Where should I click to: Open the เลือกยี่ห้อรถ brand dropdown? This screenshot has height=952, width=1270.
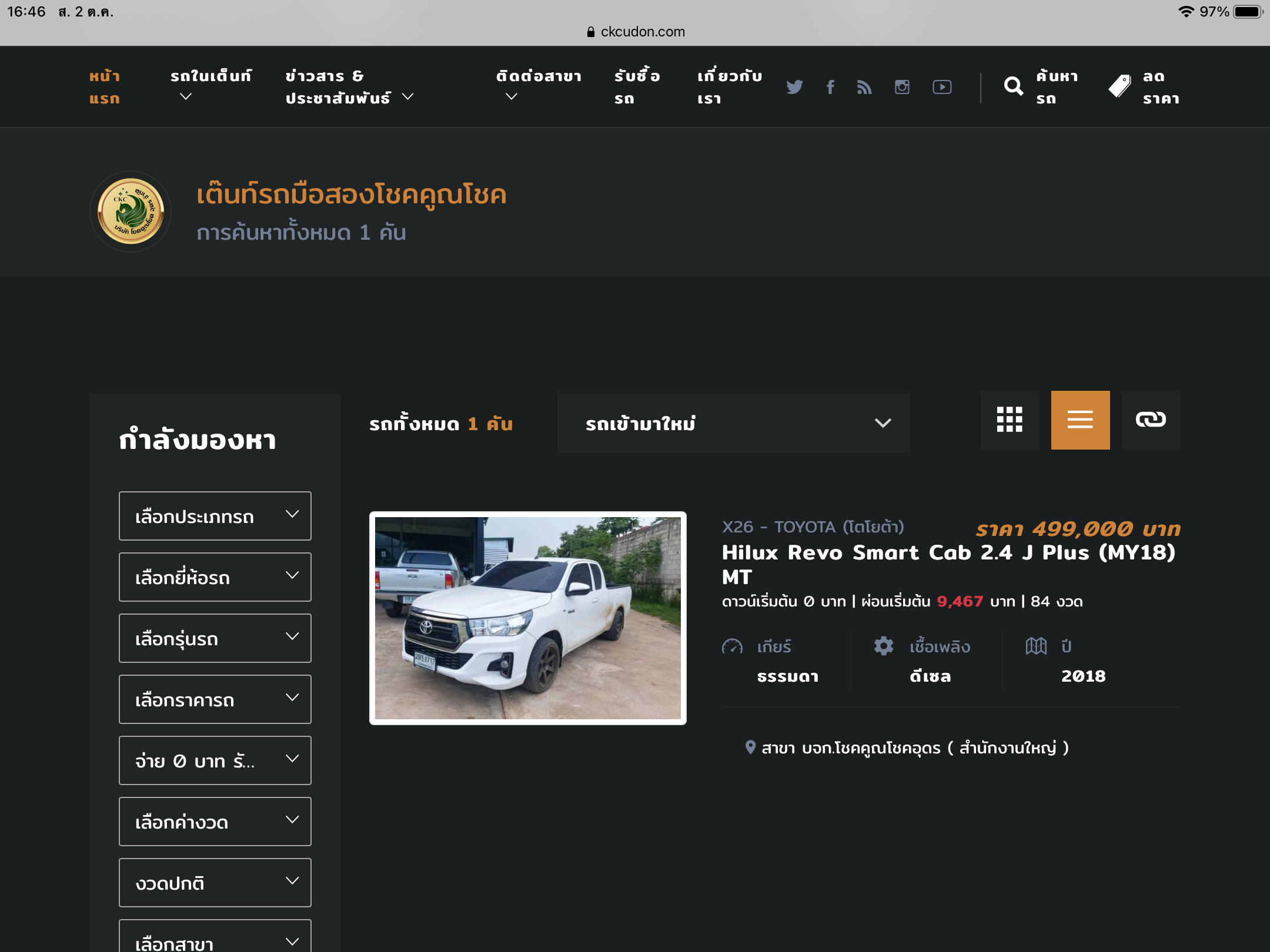tap(215, 577)
